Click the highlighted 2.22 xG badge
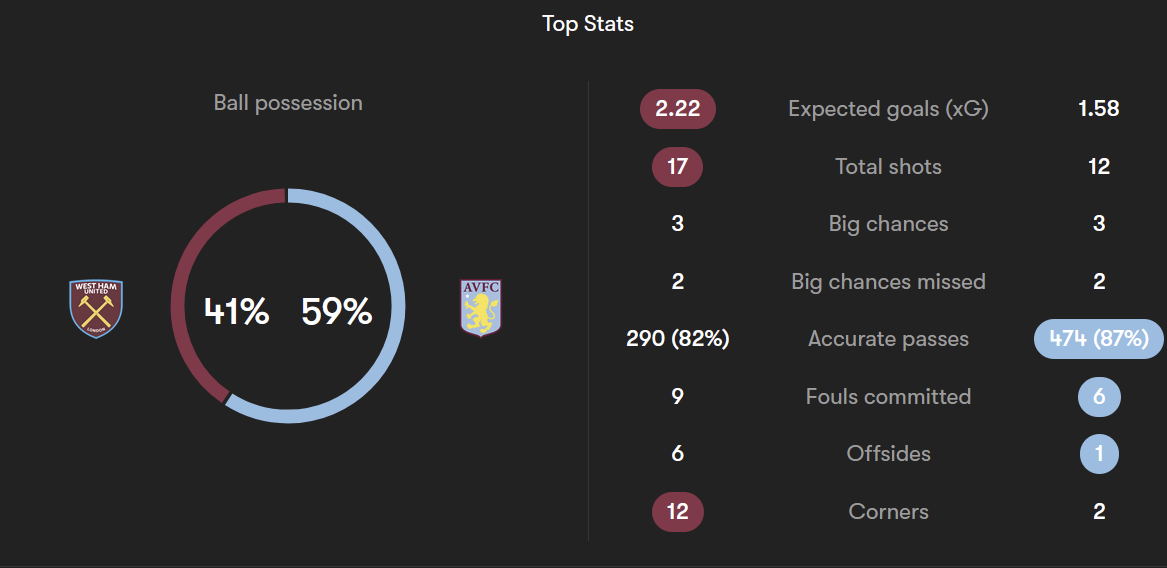 click(x=678, y=109)
